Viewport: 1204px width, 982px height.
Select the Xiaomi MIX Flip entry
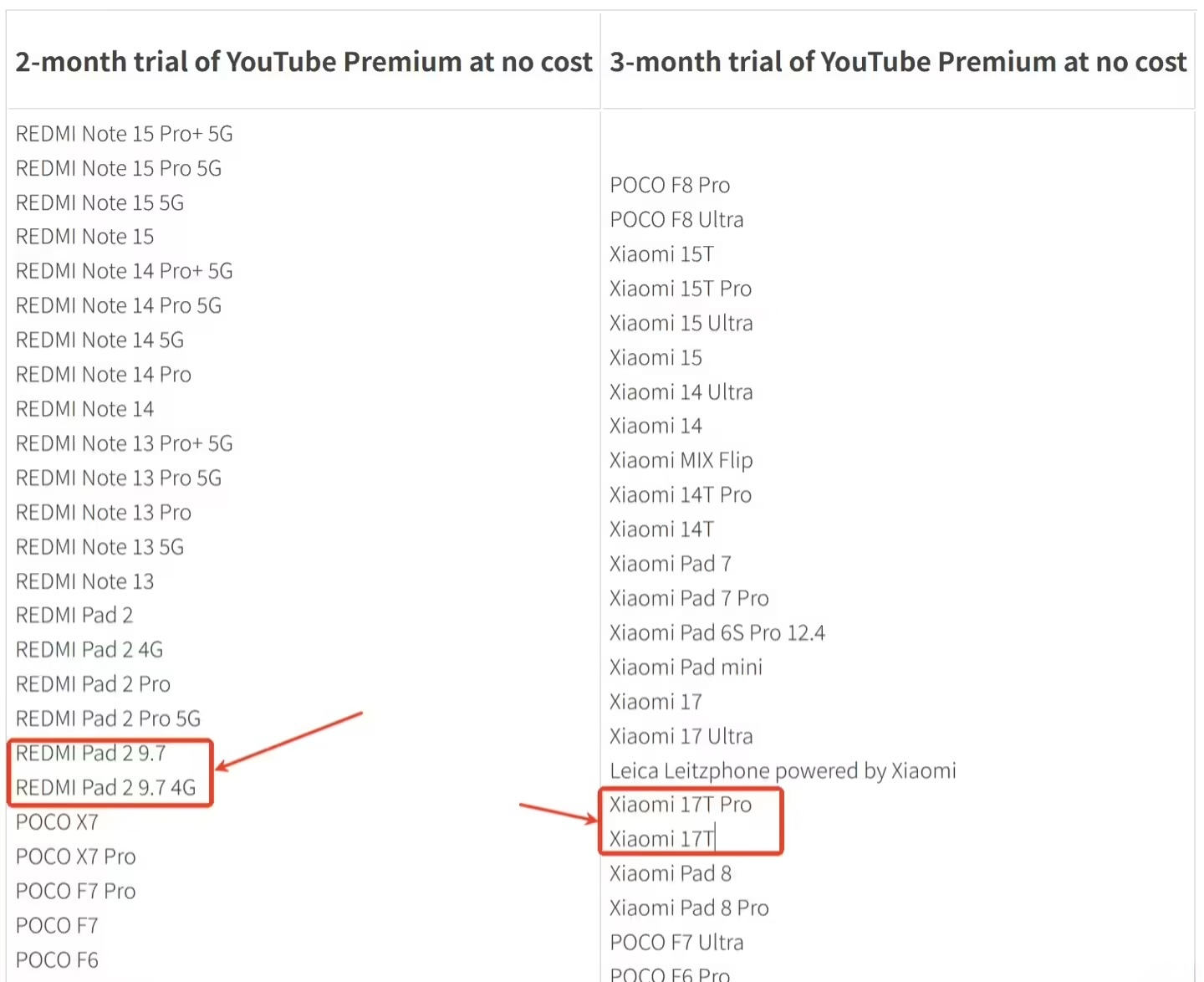(x=681, y=460)
